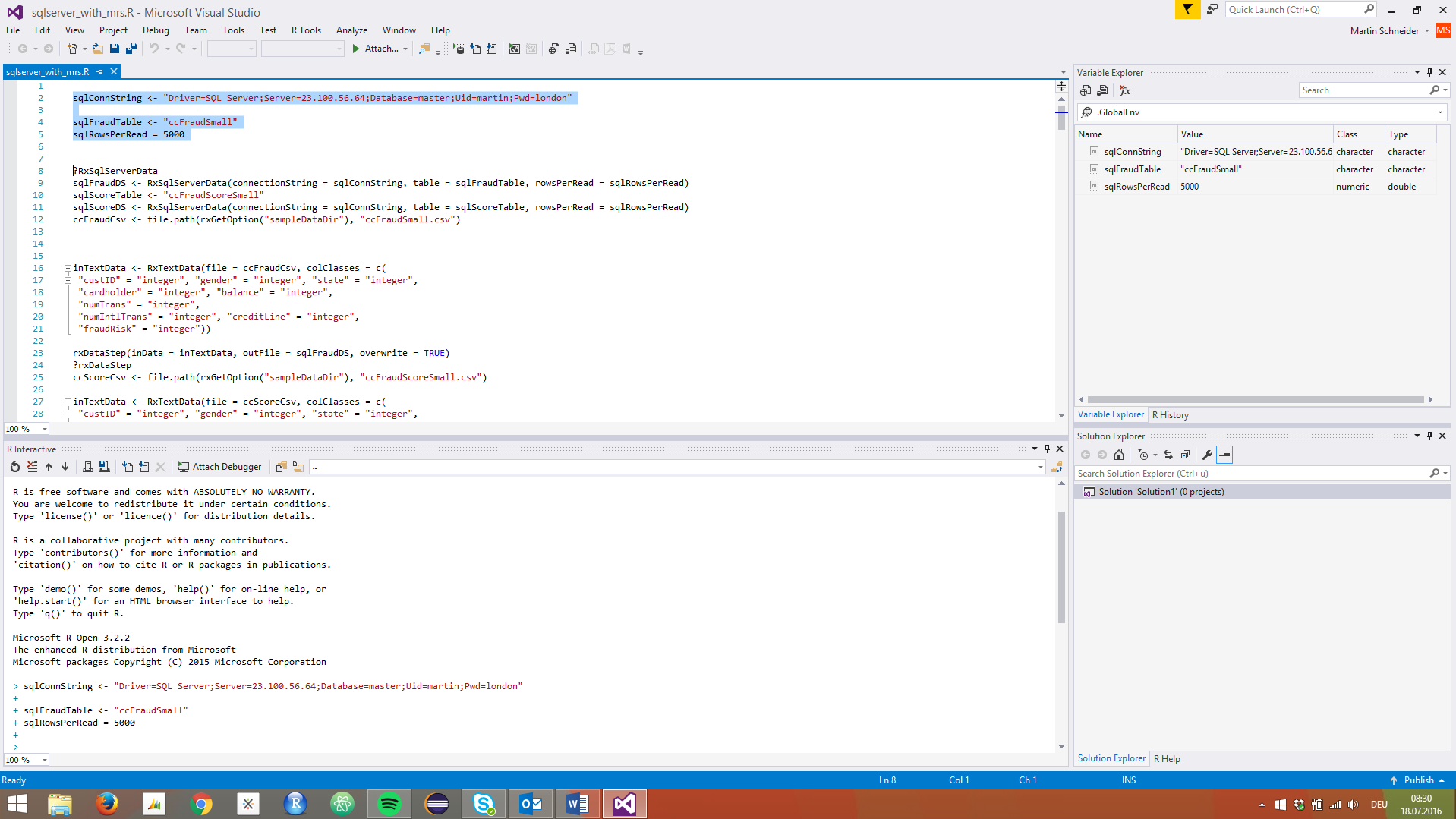Click Load Workspace icon in R Interactive

[x=88, y=467]
